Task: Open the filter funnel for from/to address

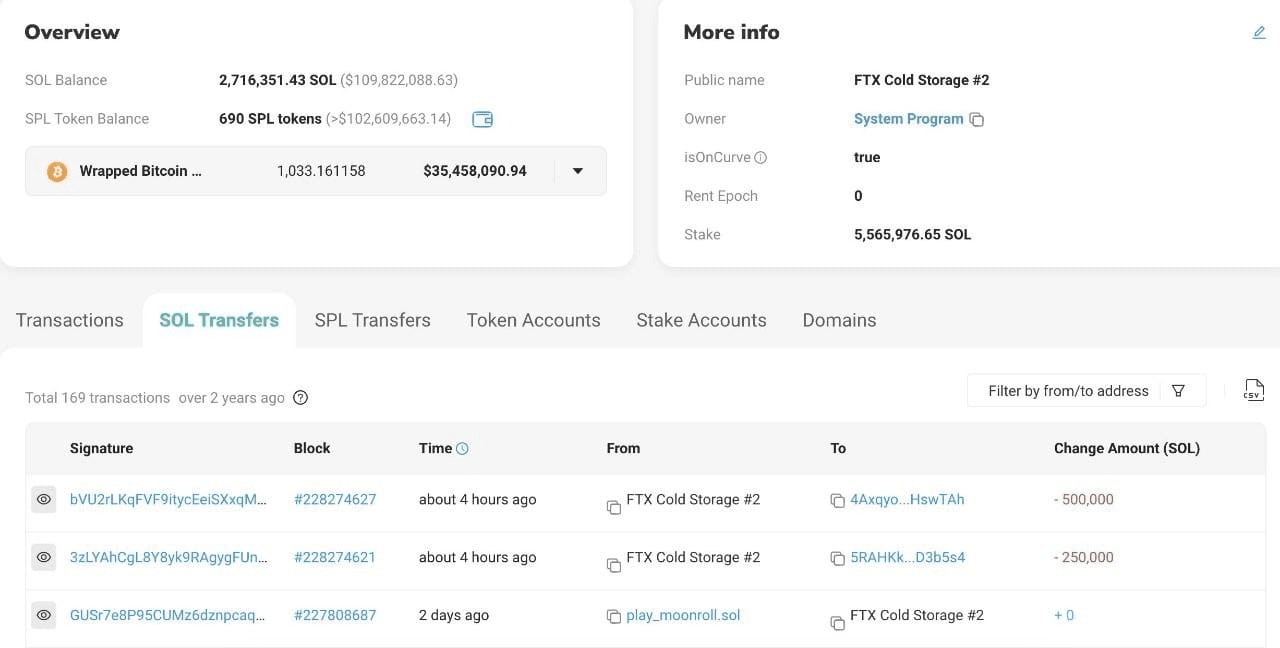Action: (1178, 391)
